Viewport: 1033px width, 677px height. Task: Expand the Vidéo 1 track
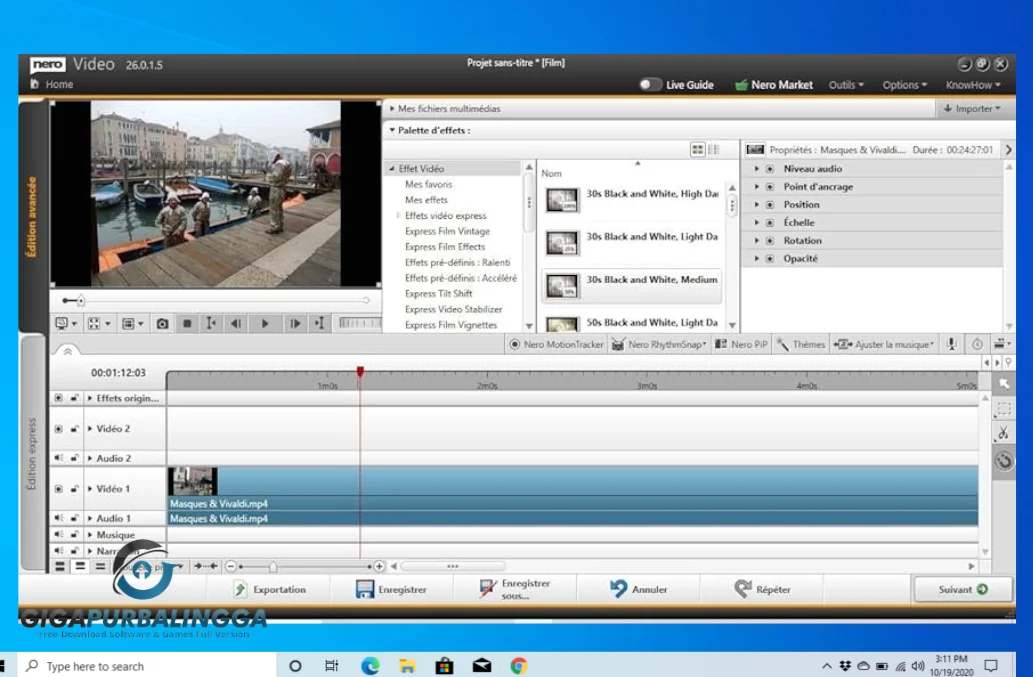tap(90, 489)
